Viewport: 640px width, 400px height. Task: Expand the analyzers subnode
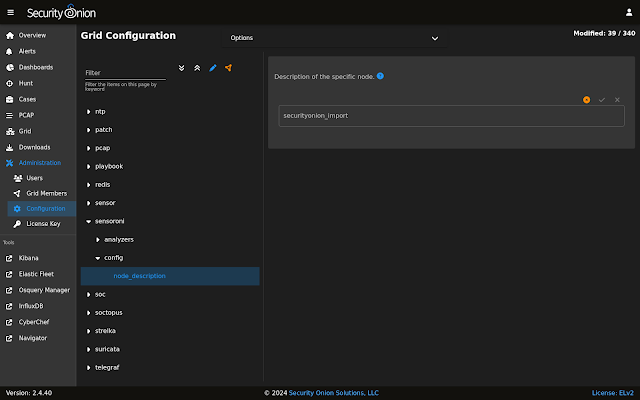(98, 240)
